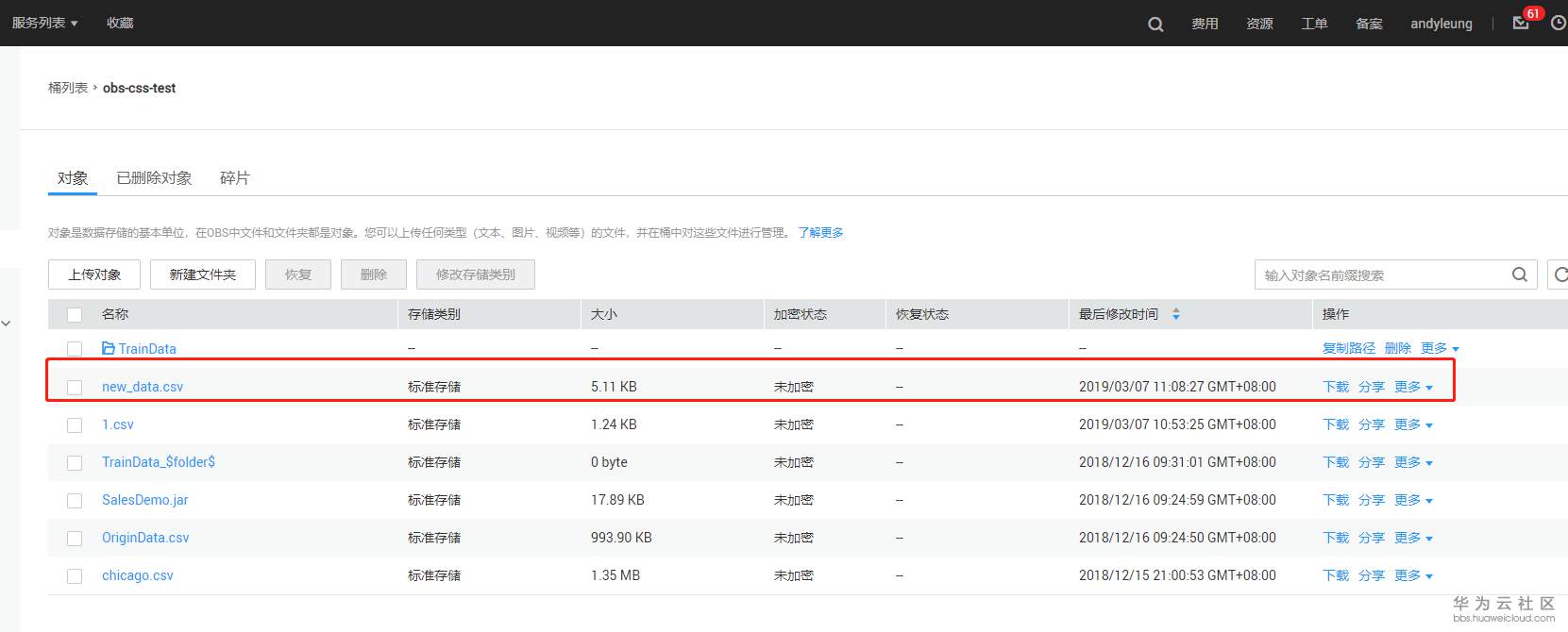This screenshot has width=1568, height=632.
Task: Click the 删除 toolbar button
Action: coord(374,274)
